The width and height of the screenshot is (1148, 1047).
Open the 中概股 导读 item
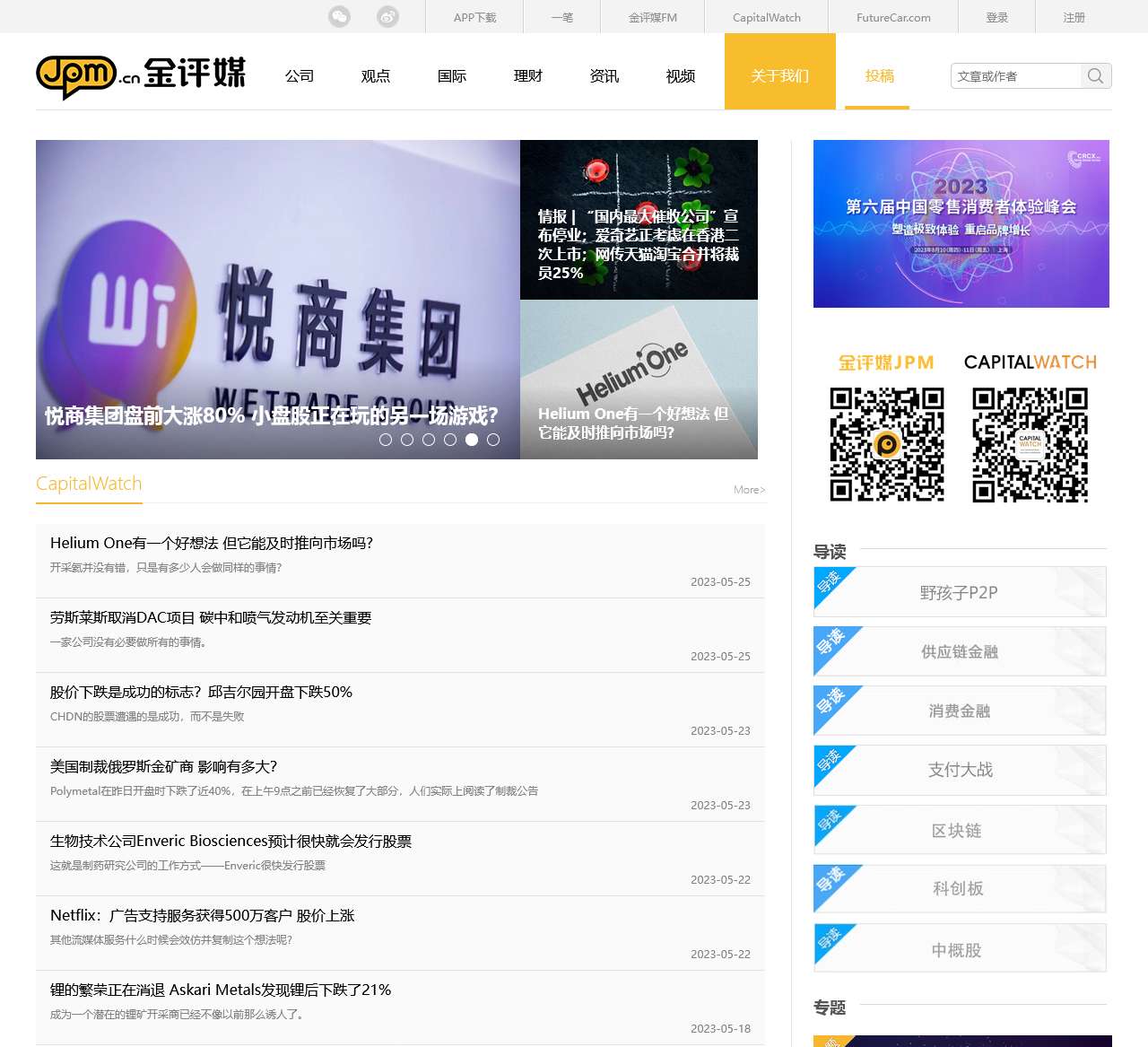959,948
